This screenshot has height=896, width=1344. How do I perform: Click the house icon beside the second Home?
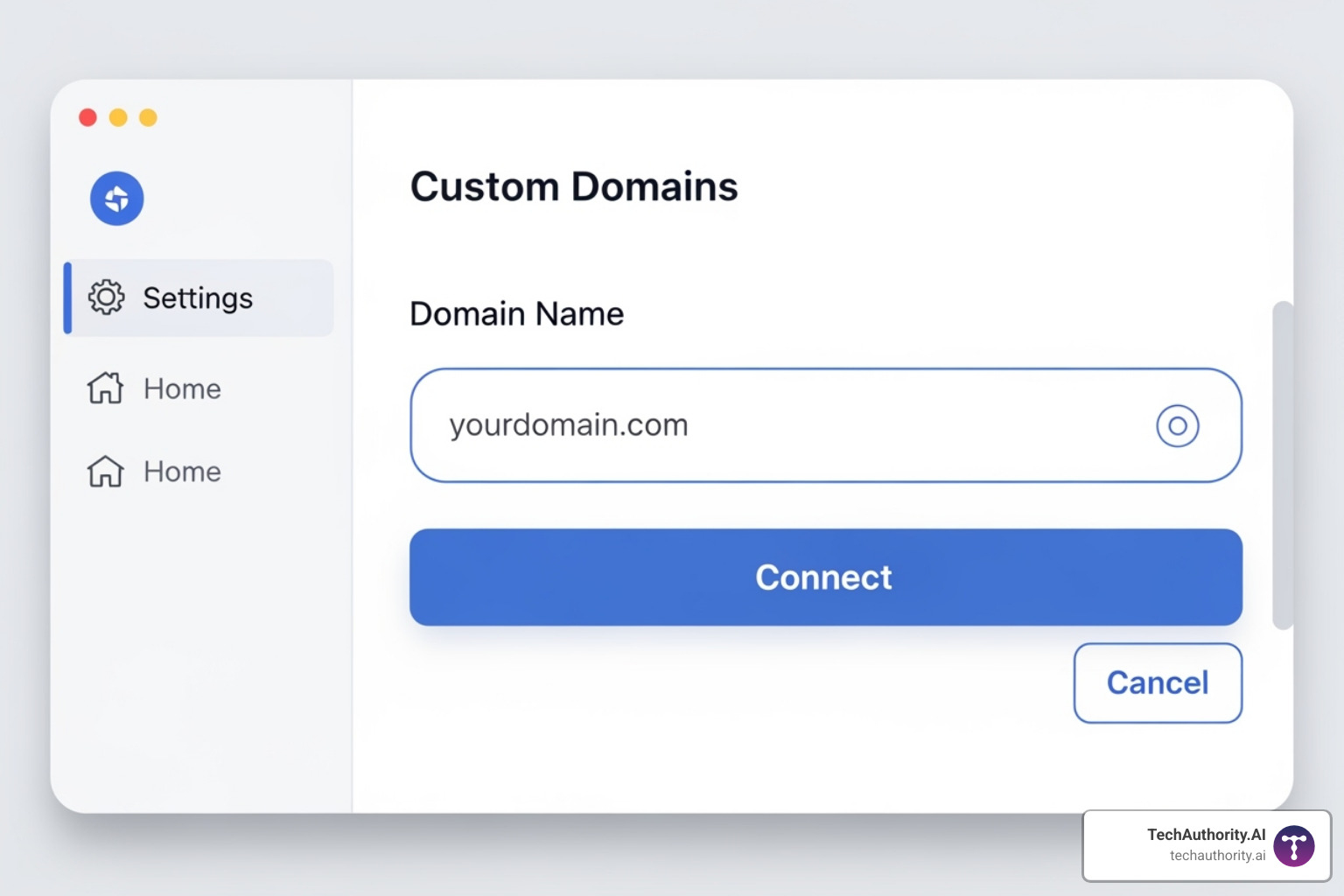pyautogui.click(x=104, y=471)
